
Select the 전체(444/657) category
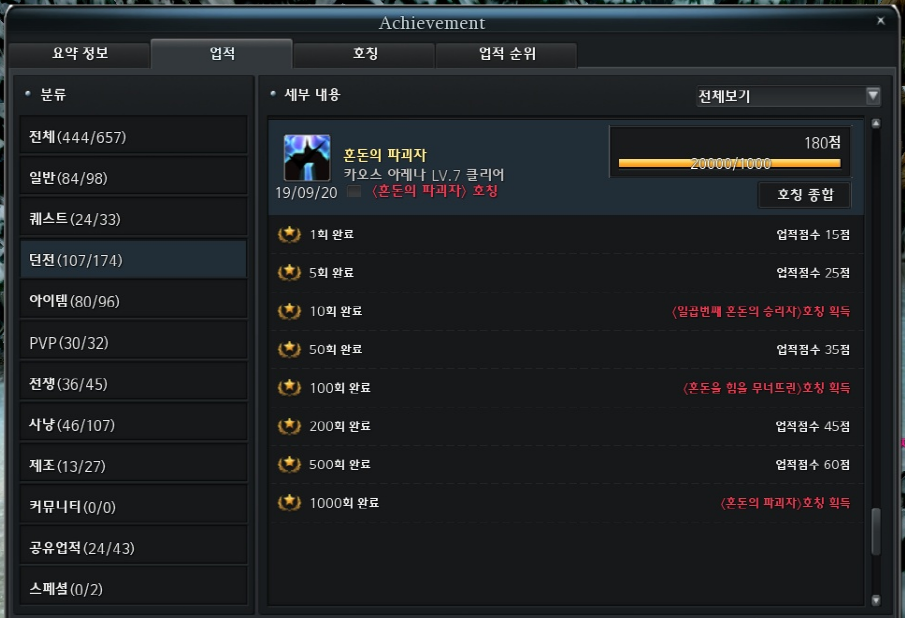pyautogui.click(x=133, y=137)
